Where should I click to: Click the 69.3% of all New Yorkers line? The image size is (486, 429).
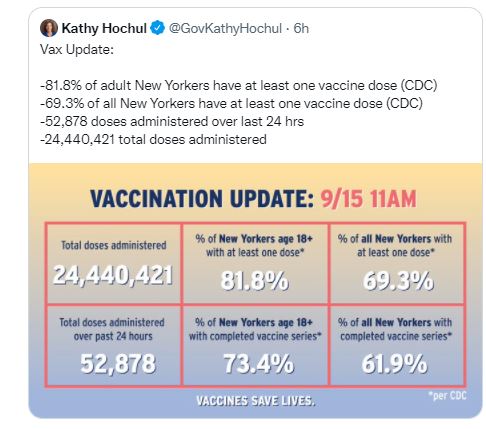(x=232, y=104)
